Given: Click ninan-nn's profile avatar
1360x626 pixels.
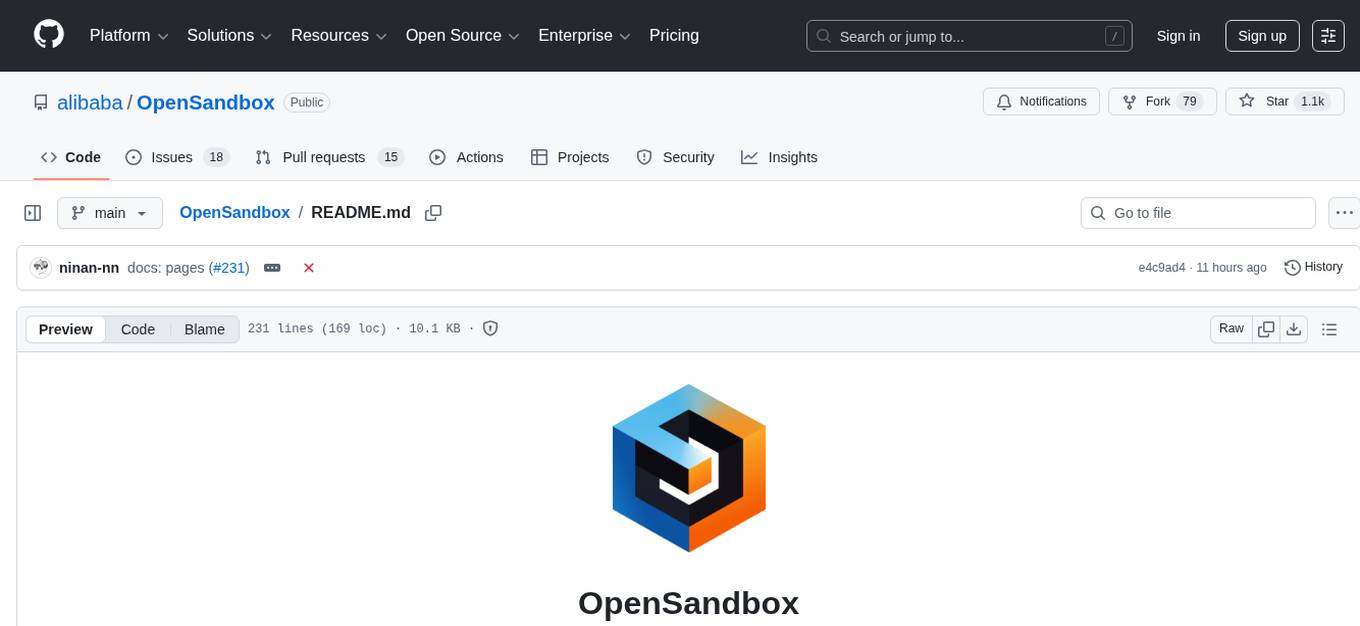Looking at the screenshot, I should tap(41, 267).
